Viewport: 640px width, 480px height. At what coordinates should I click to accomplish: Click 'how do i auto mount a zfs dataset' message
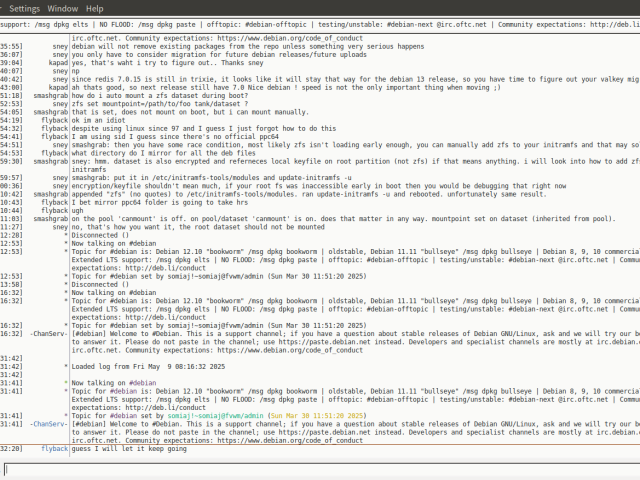click(x=160, y=96)
